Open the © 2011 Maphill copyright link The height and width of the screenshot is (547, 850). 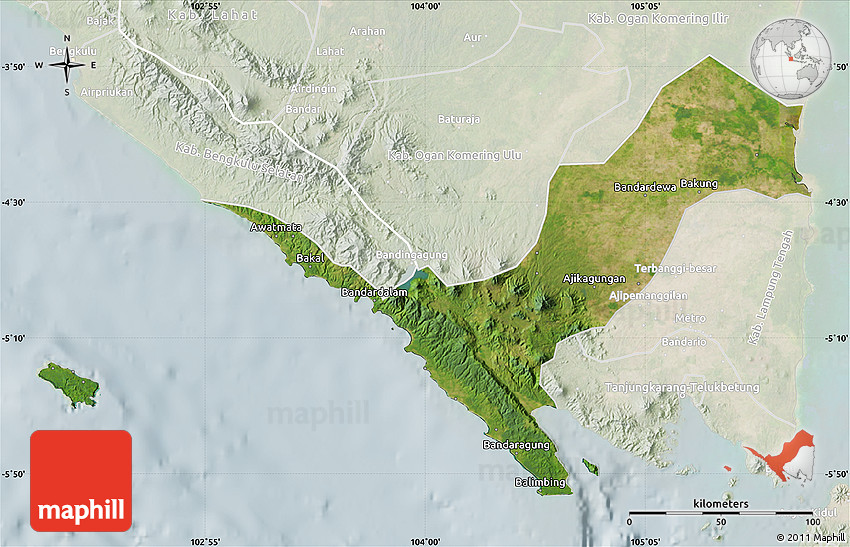coord(807,538)
